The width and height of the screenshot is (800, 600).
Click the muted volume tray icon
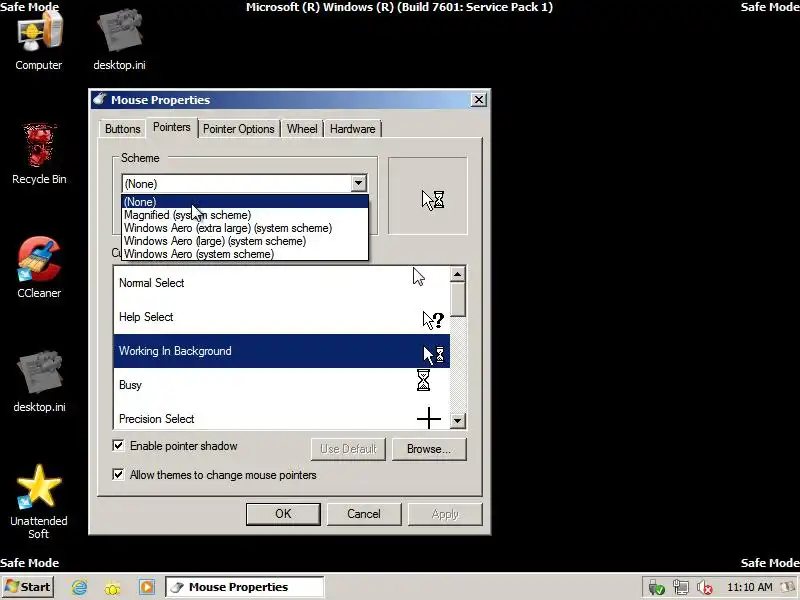click(705, 588)
